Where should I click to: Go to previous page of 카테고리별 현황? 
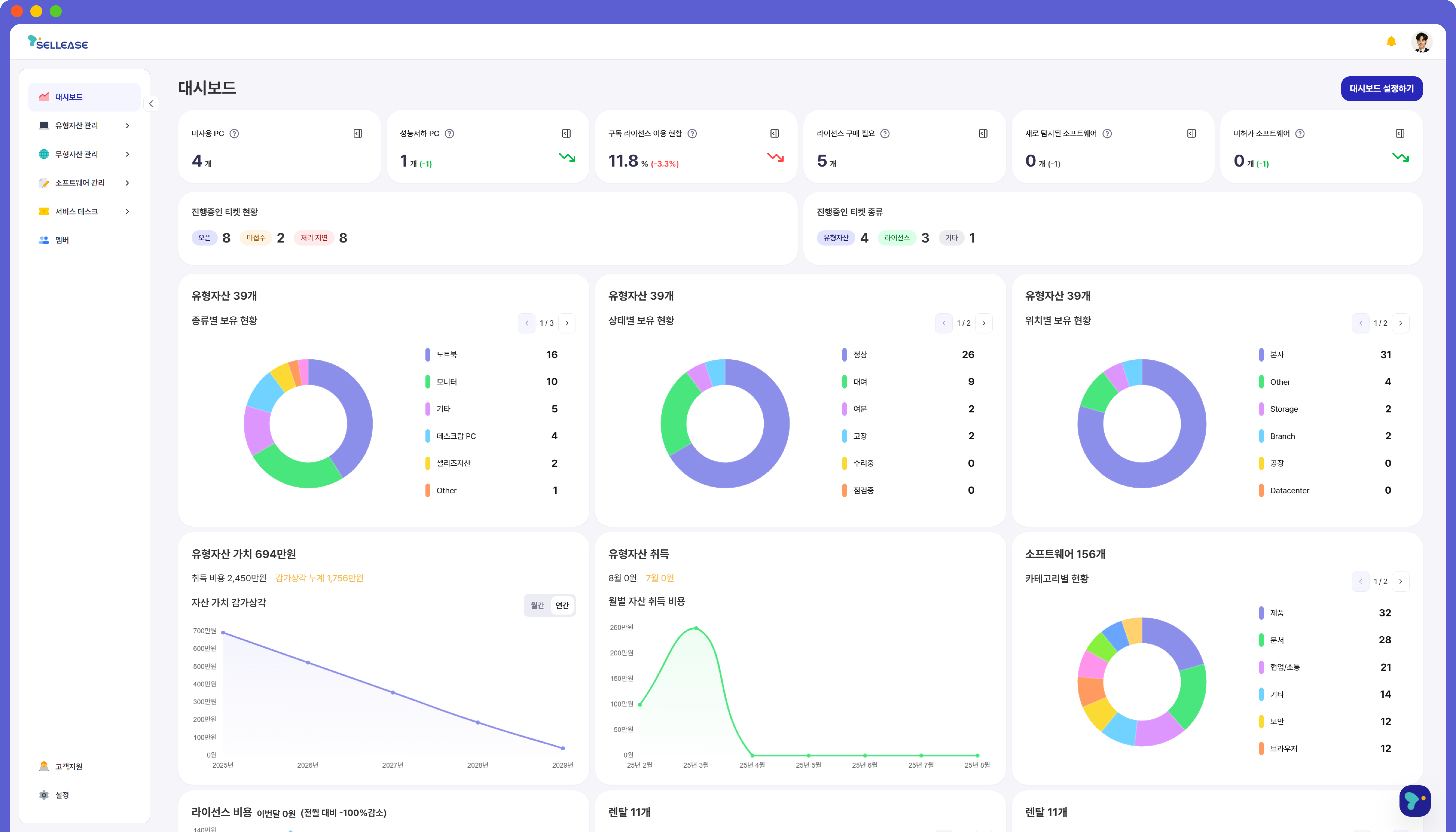click(1361, 582)
